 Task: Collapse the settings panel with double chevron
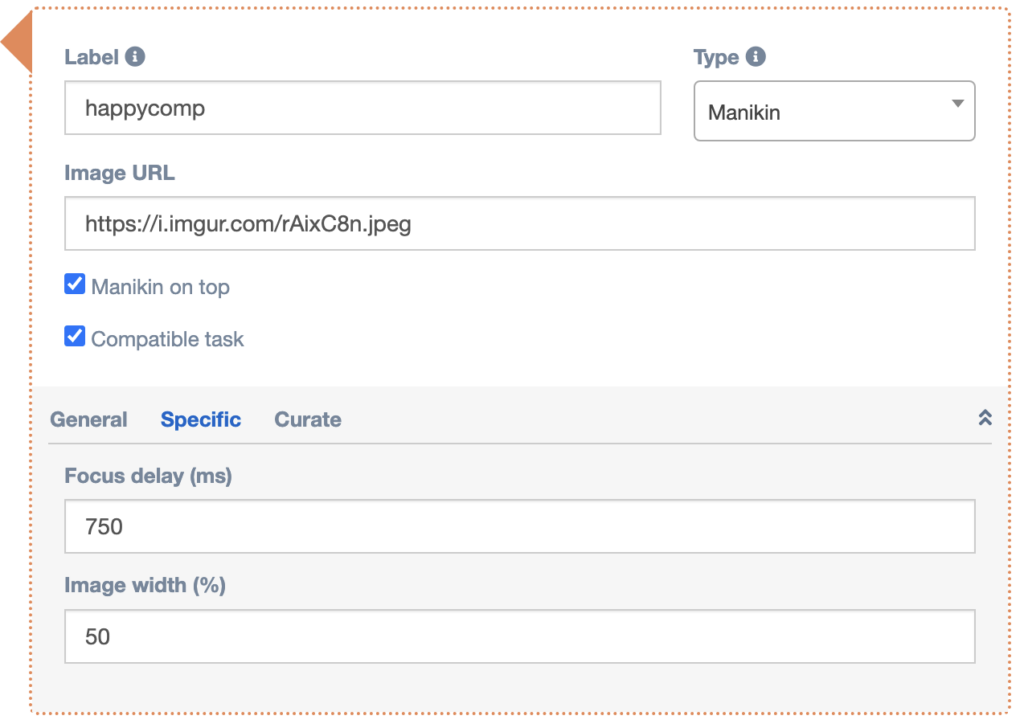pyautogui.click(x=984, y=418)
